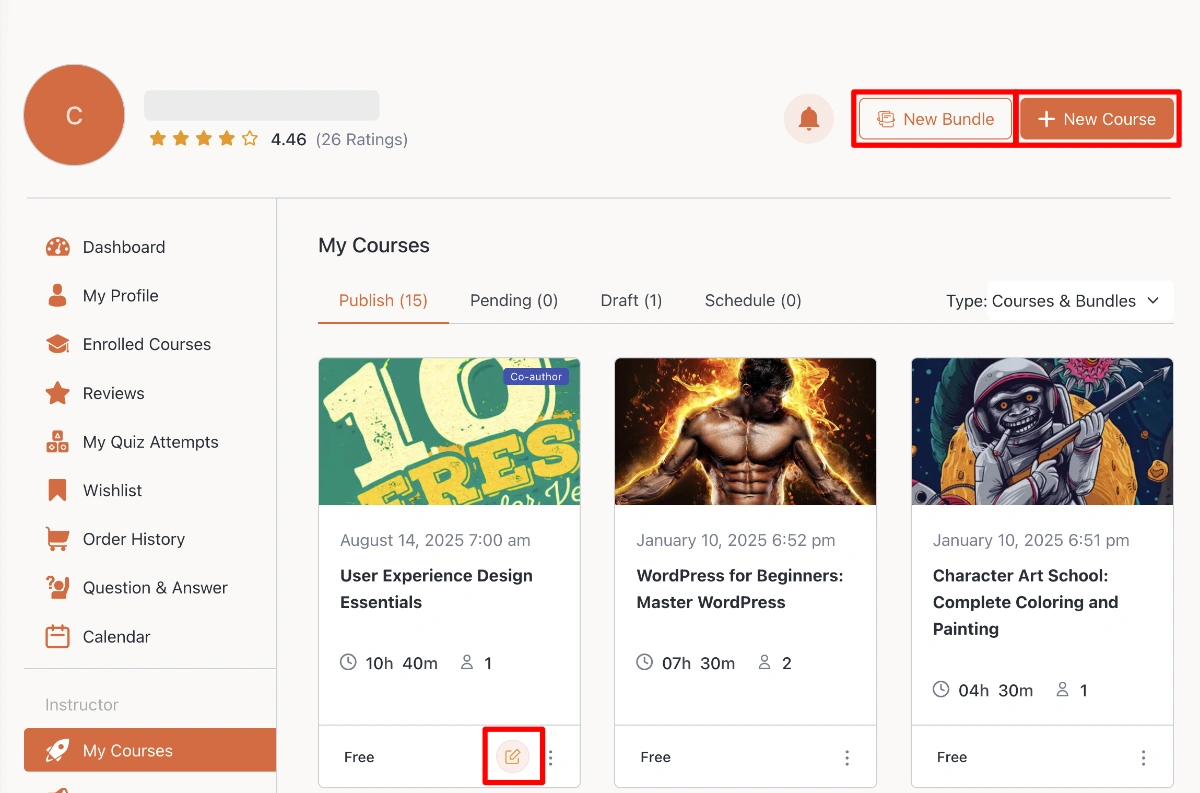Image resolution: width=1200 pixels, height=793 pixels.
Task: Create a New Course
Action: pos(1097,118)
